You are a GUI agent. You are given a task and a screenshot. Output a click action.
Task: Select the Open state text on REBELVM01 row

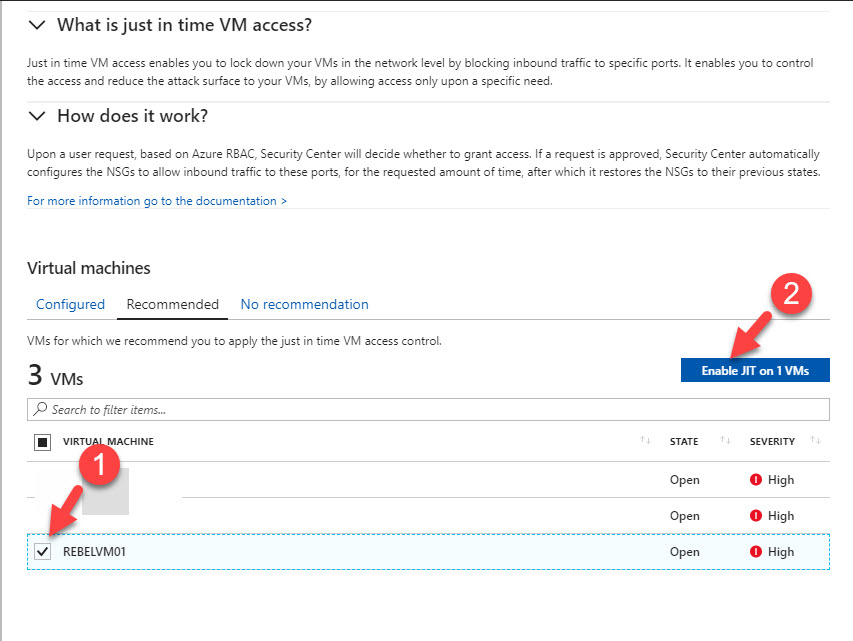[x=684, y=552]
